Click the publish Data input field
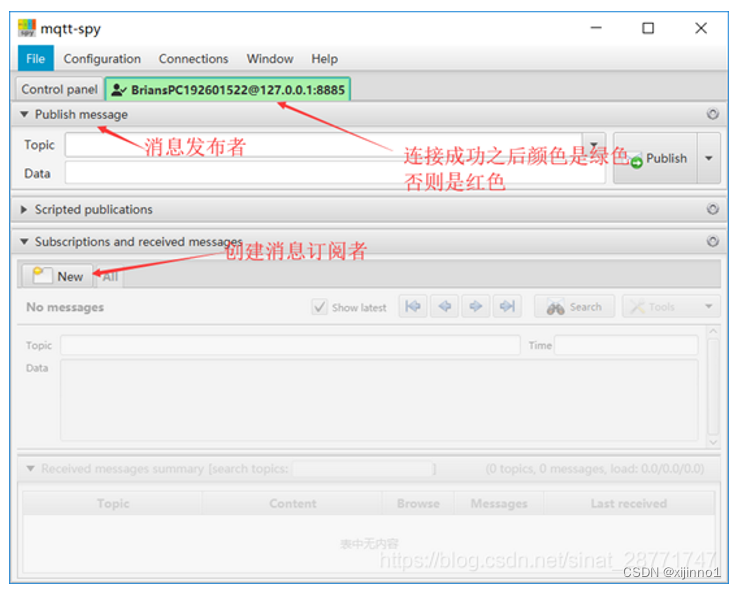The height and width of the screenshot is (589, 736). coord(335,172)
